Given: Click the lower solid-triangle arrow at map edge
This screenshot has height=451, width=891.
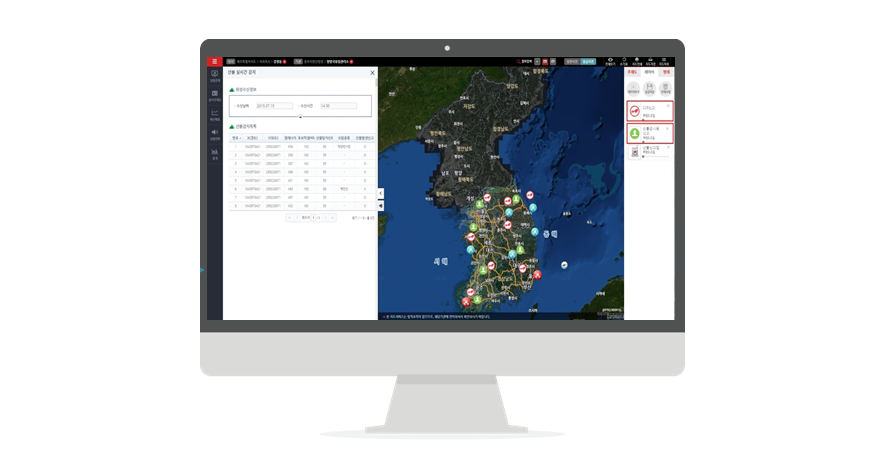Looking at the screenshot, I should click(381, 206).
